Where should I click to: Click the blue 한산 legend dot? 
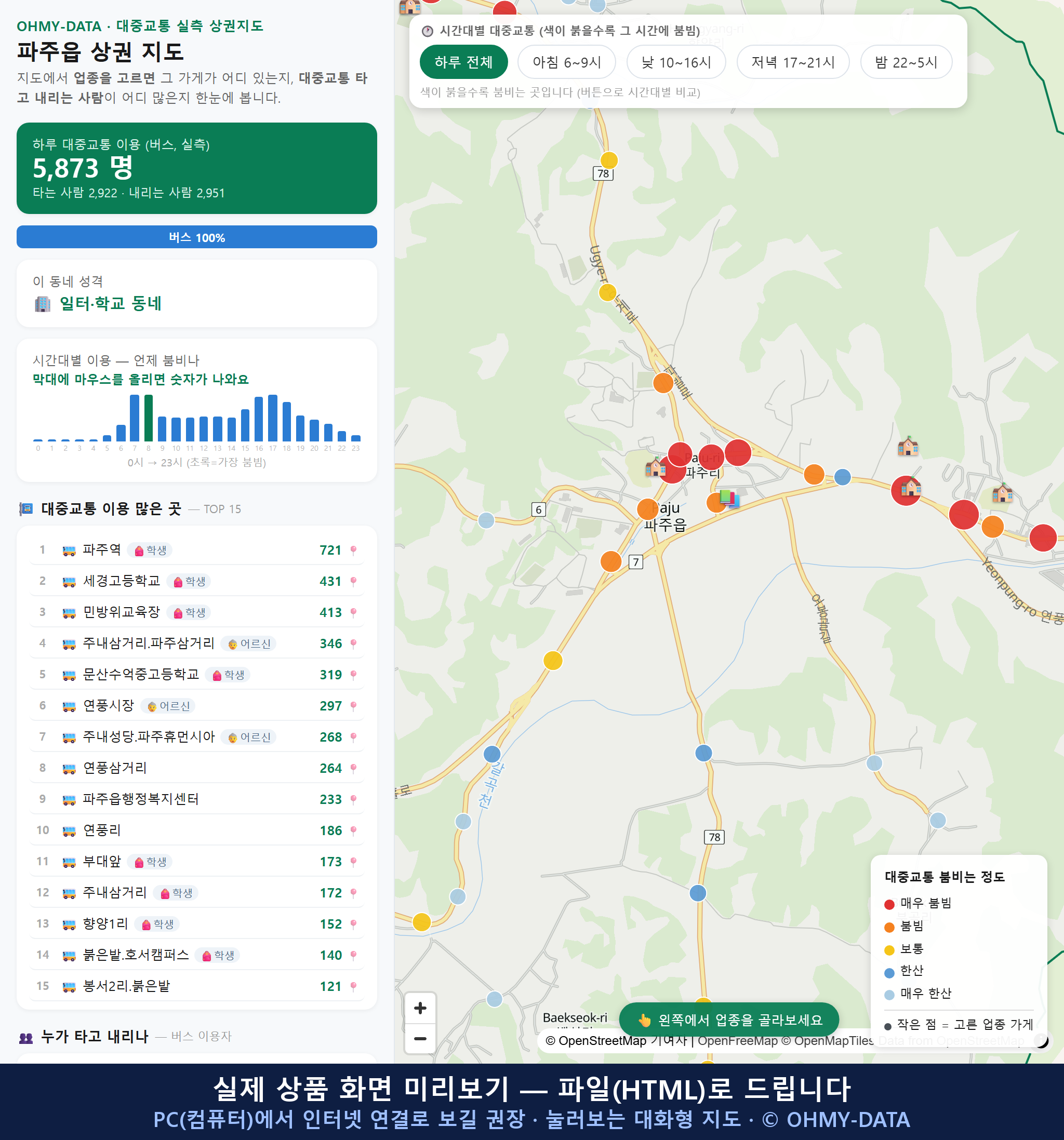point(889,973)
